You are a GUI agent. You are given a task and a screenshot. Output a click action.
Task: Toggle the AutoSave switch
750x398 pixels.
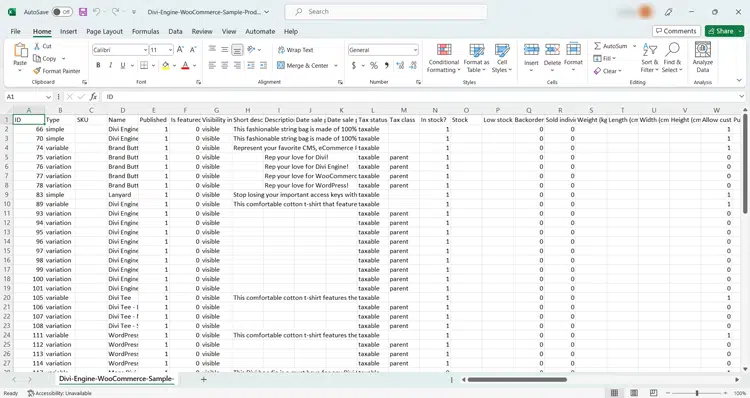point(62,12)
